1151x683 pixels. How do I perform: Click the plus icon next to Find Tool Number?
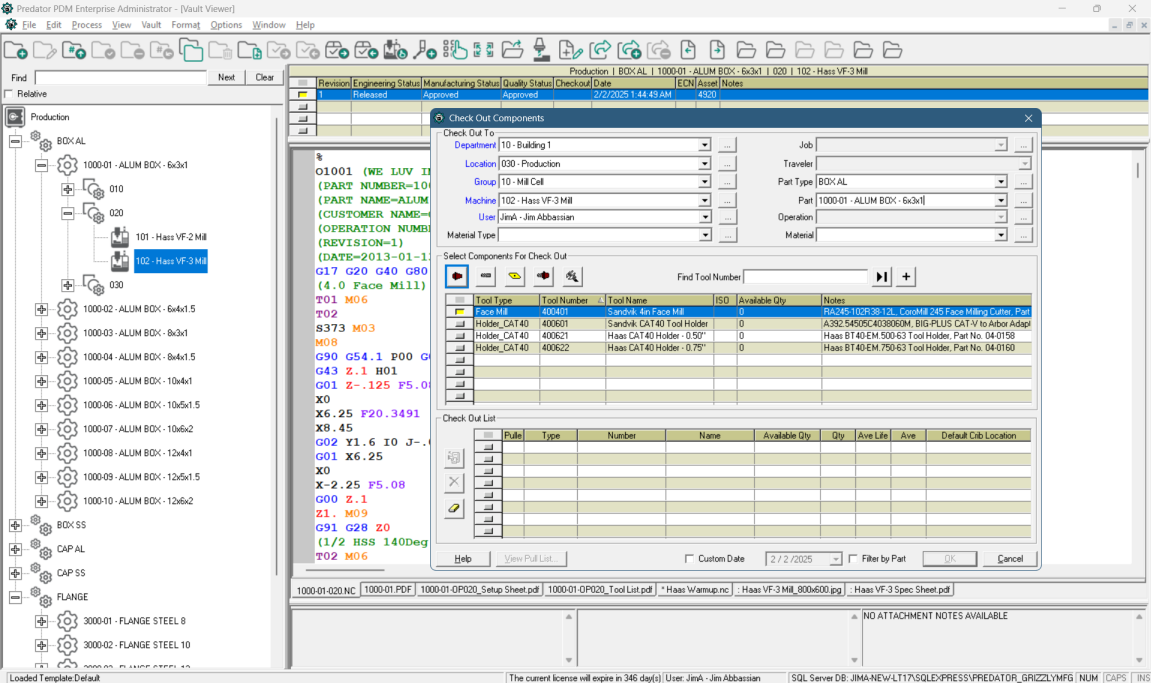[x=904, y=276]
